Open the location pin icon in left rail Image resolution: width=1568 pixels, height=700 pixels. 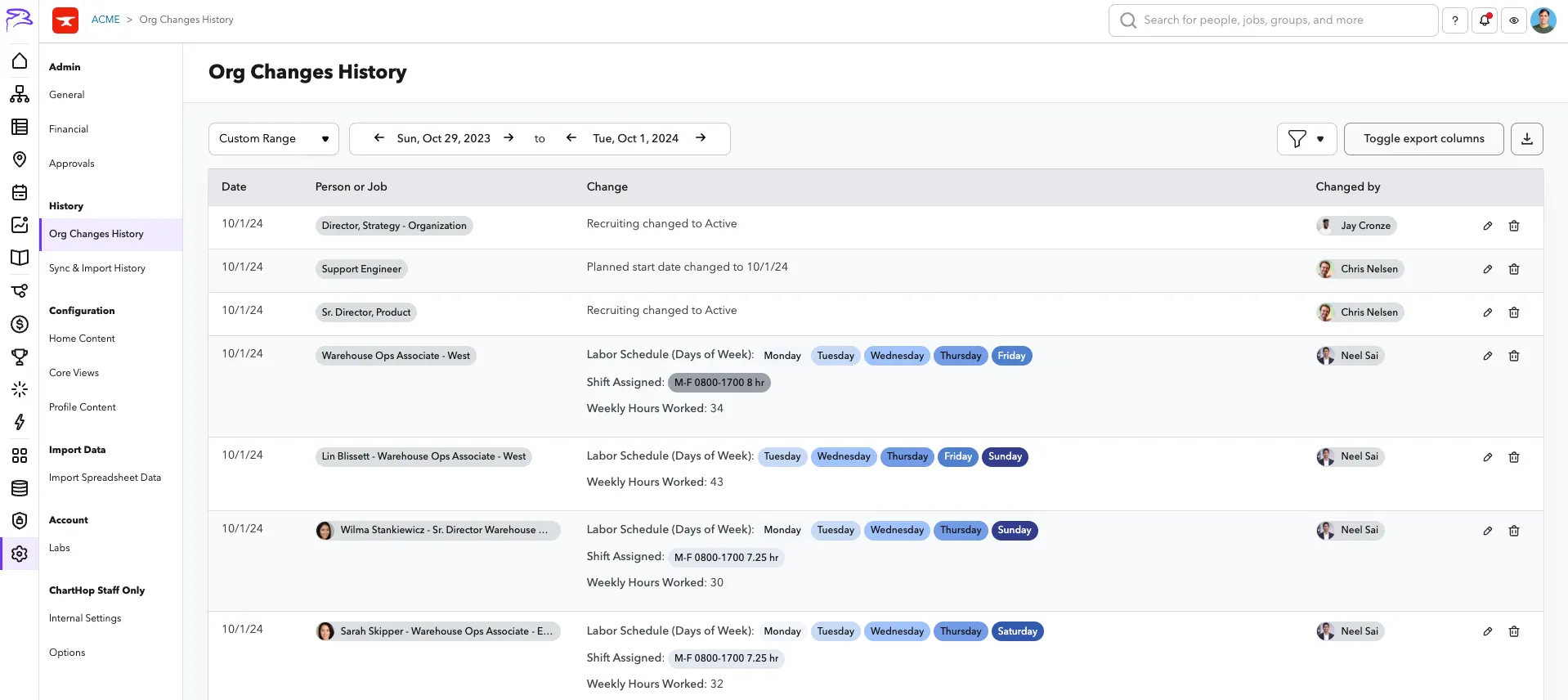20,159
